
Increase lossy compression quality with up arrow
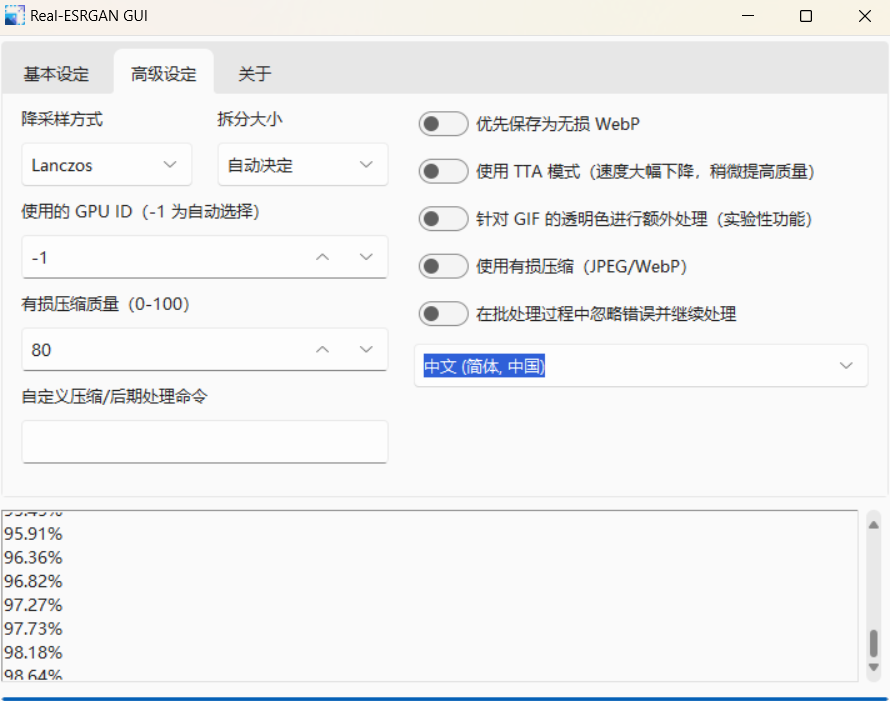322,349
